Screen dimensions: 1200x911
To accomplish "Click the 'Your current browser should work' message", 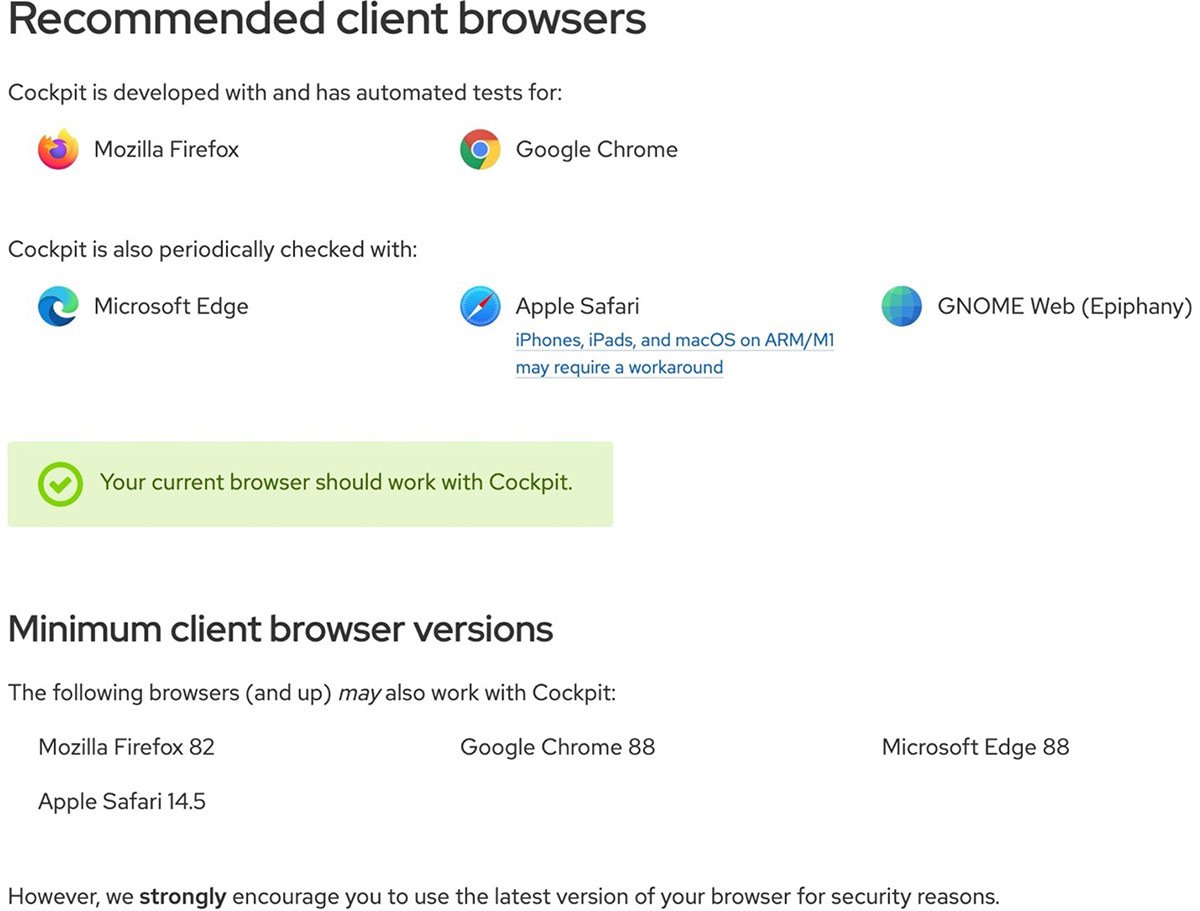I will coord(336,482).
